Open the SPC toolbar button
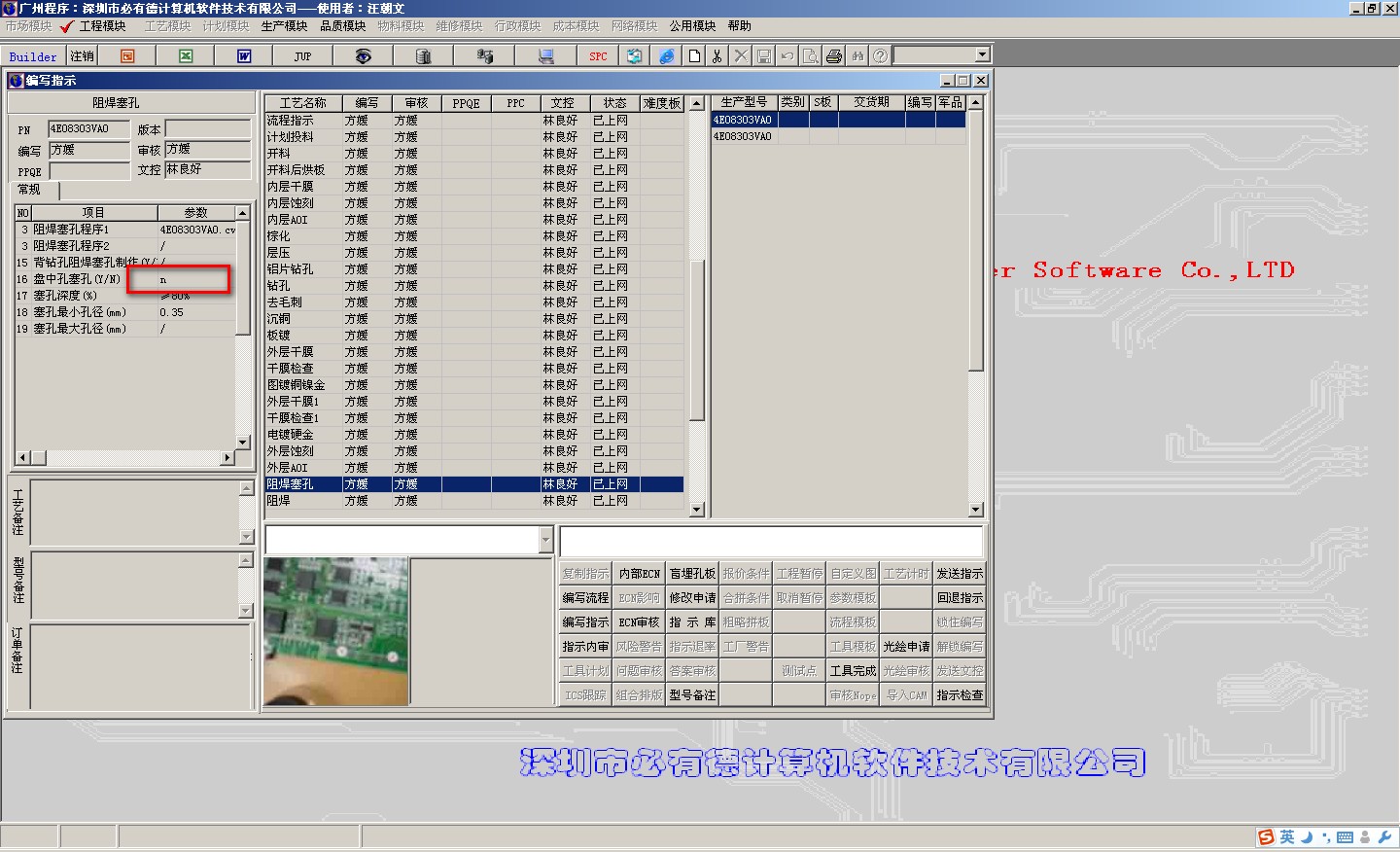 (598, 56)
